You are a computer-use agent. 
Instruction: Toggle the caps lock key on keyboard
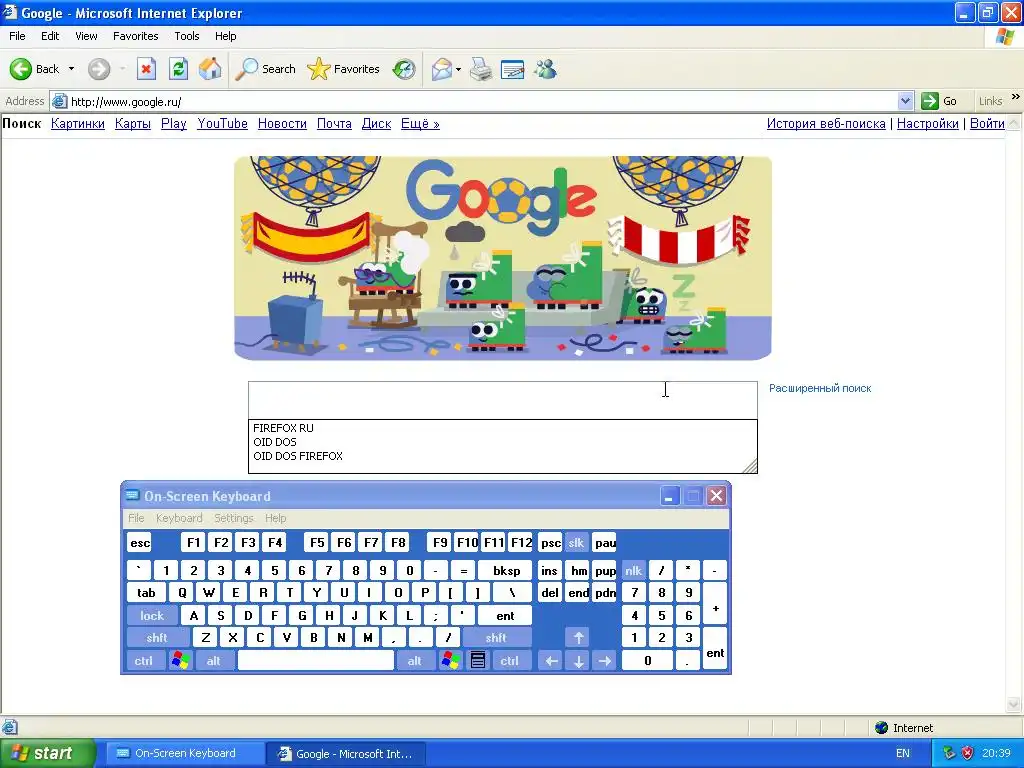(x=152, y=615)
